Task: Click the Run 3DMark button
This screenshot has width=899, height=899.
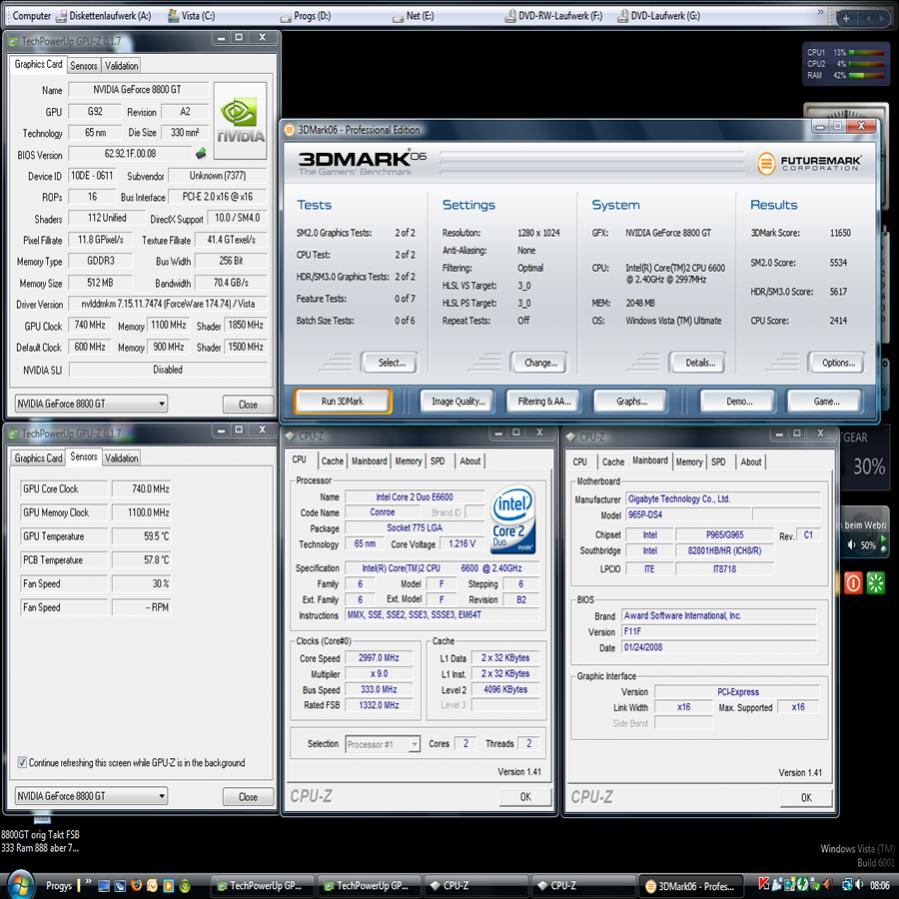Action: pyautogui.click(x=343, y=401)
